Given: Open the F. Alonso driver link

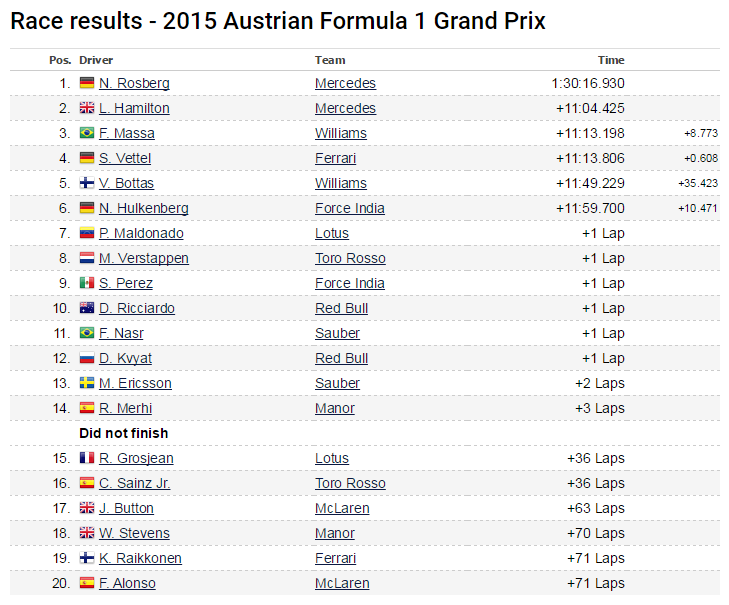Looking at the screenshot, I should point(127,583).
